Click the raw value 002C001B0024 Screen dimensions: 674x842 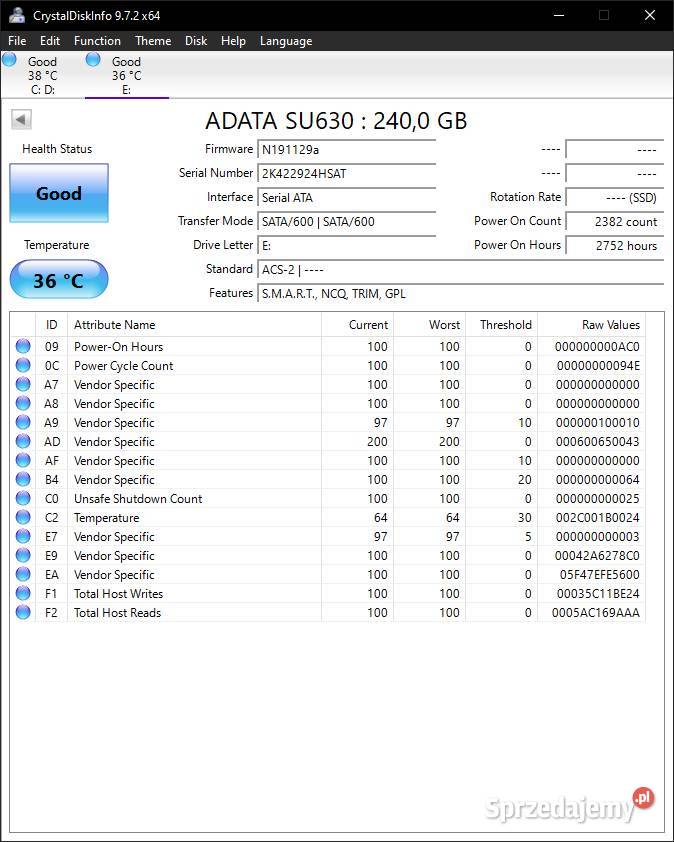pyautogui.click(x=597, y=518)
